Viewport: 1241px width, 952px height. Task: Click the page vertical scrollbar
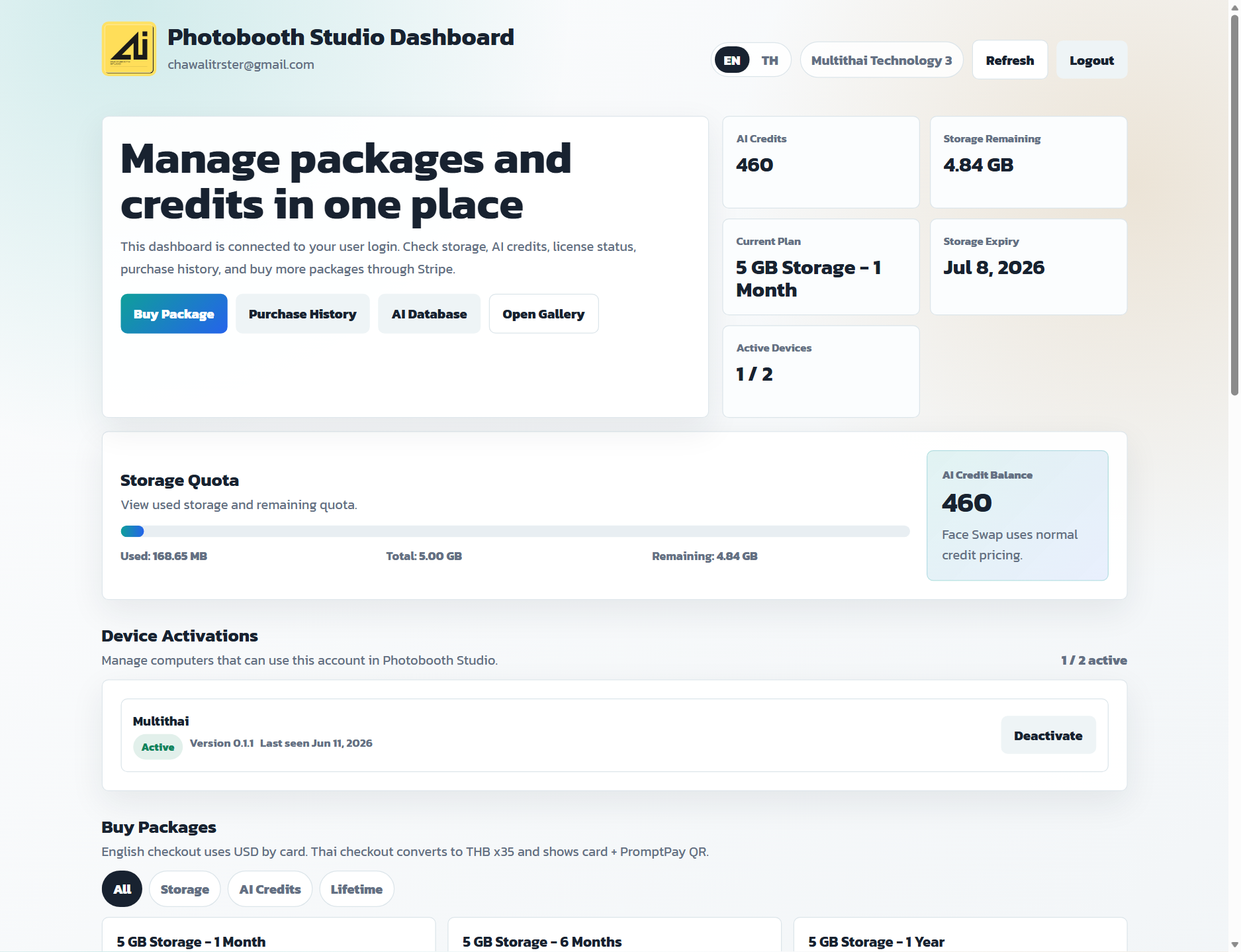point(1234,205)
